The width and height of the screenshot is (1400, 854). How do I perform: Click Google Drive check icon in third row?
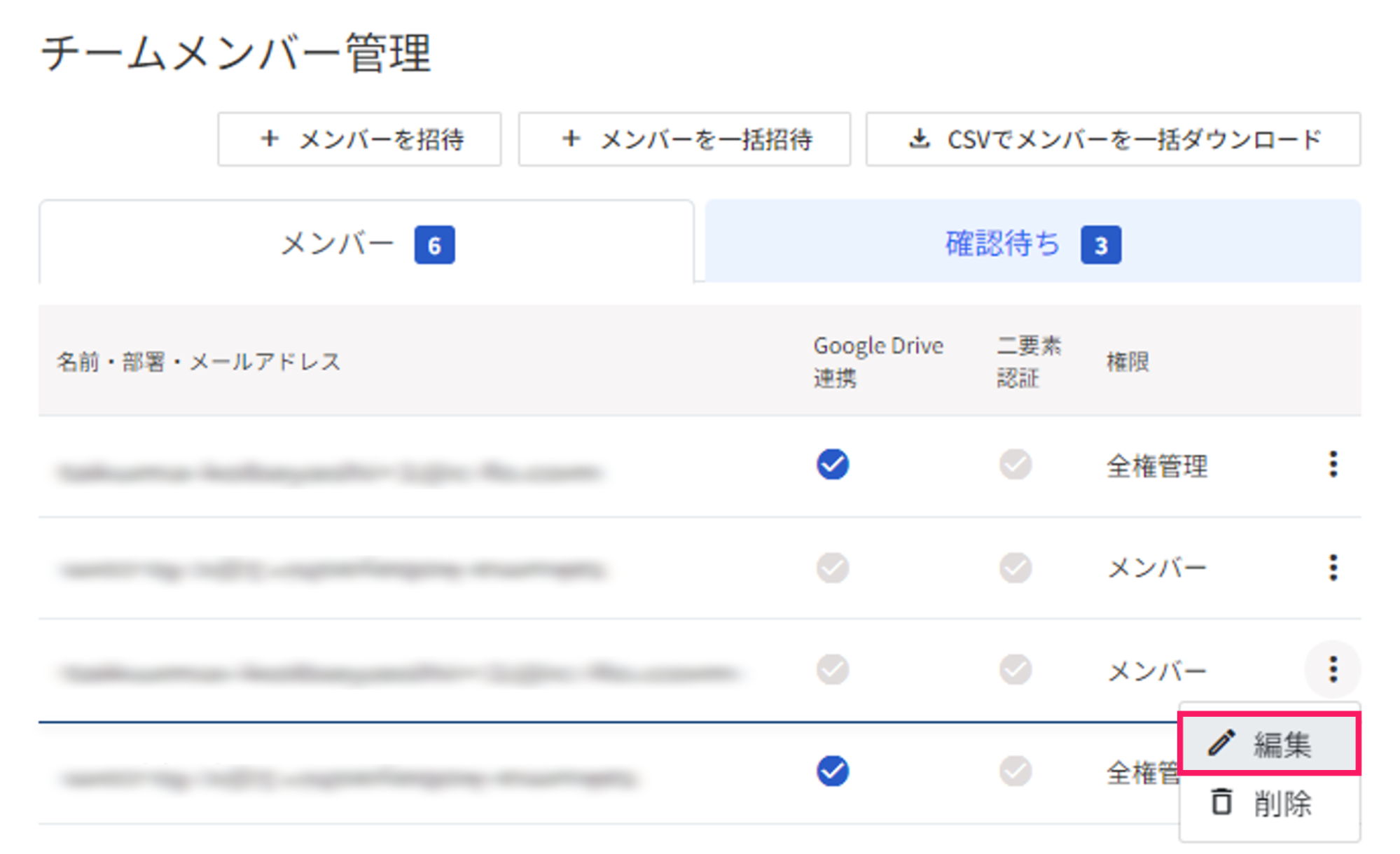click(832, 669)
